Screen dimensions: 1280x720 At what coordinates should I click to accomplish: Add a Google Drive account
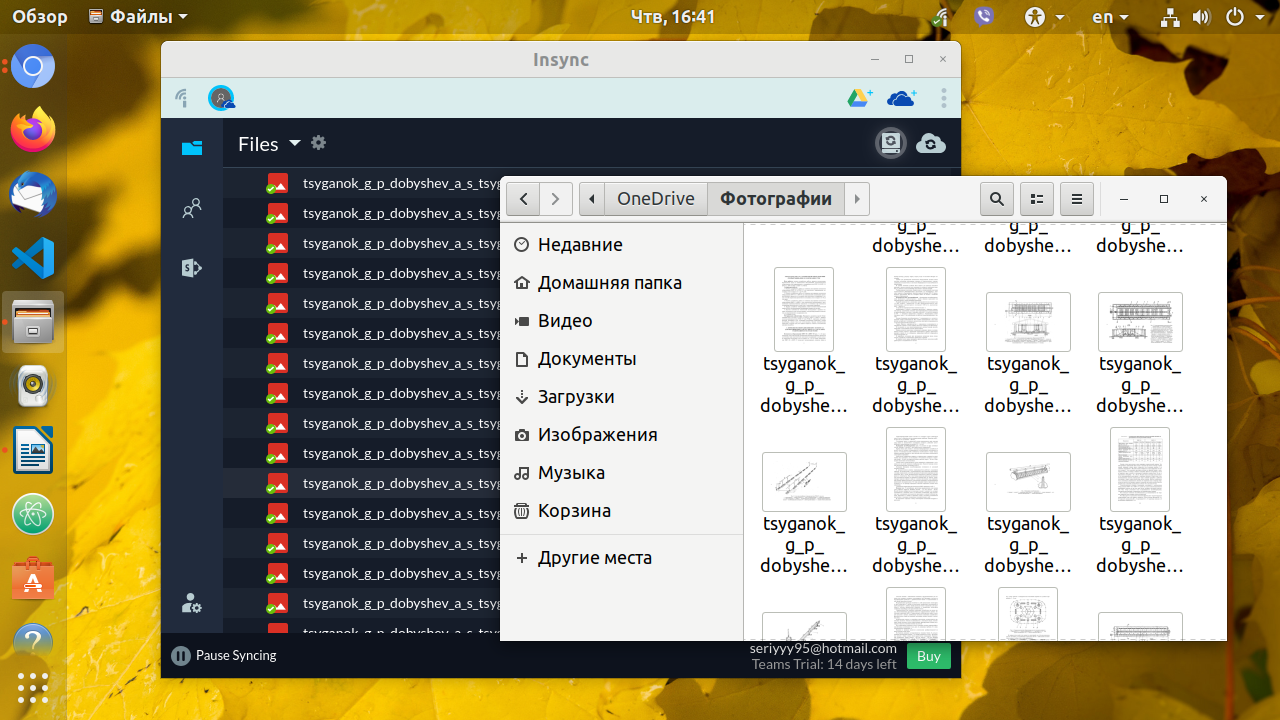click(860, 98)
